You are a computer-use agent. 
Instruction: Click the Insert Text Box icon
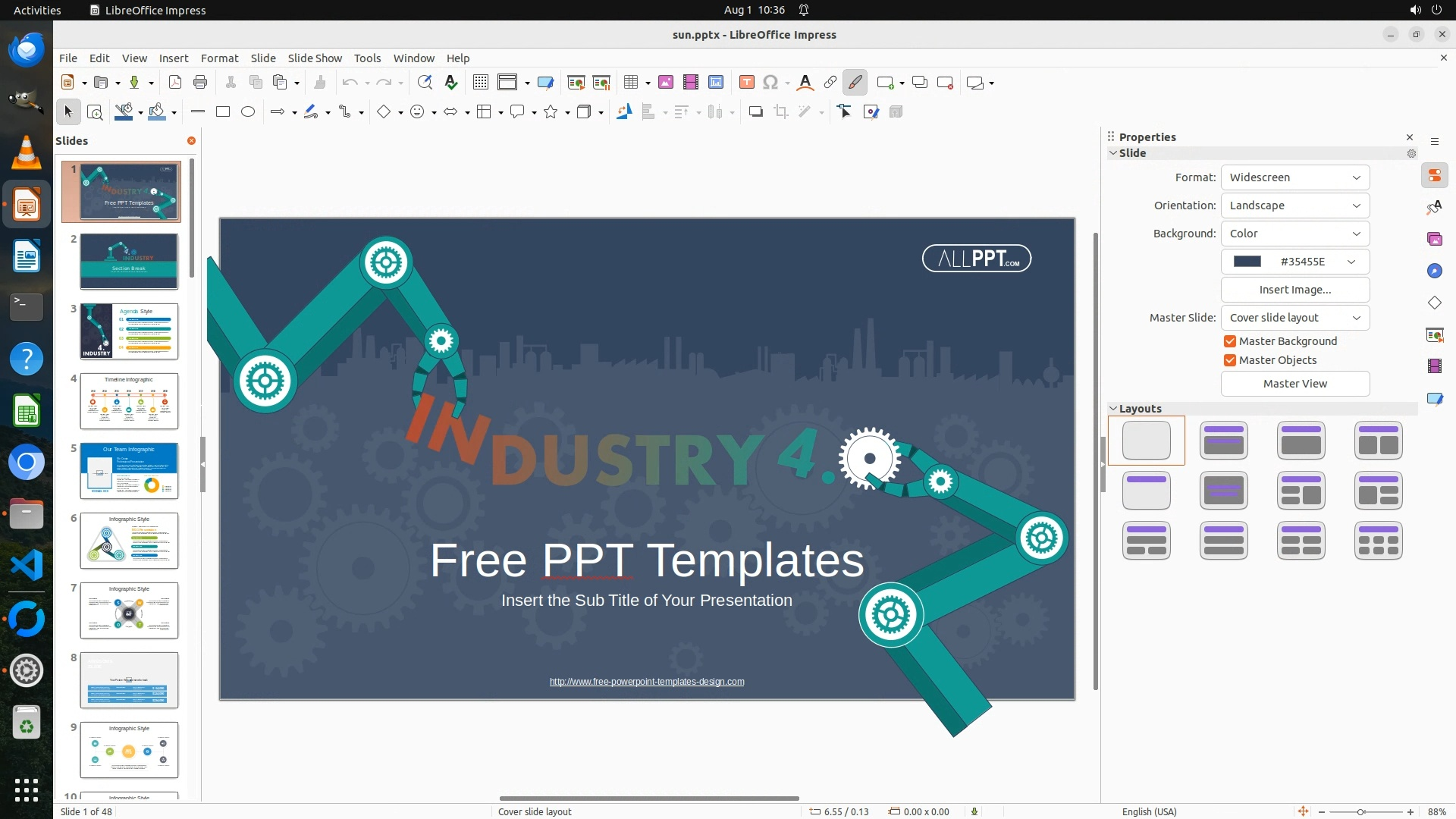[x=746, y=83]
